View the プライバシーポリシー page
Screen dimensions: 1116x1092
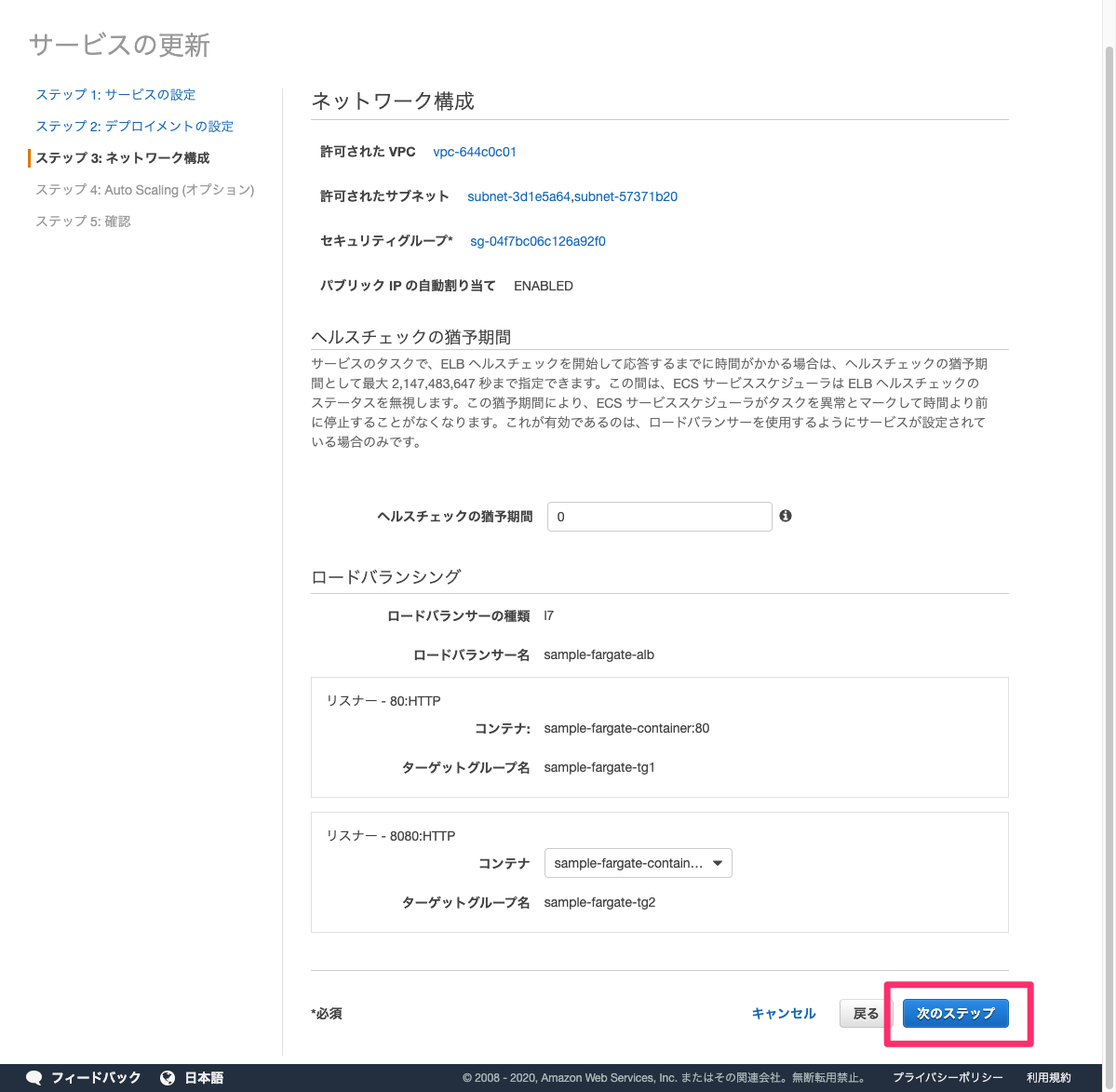[947, 1077]
